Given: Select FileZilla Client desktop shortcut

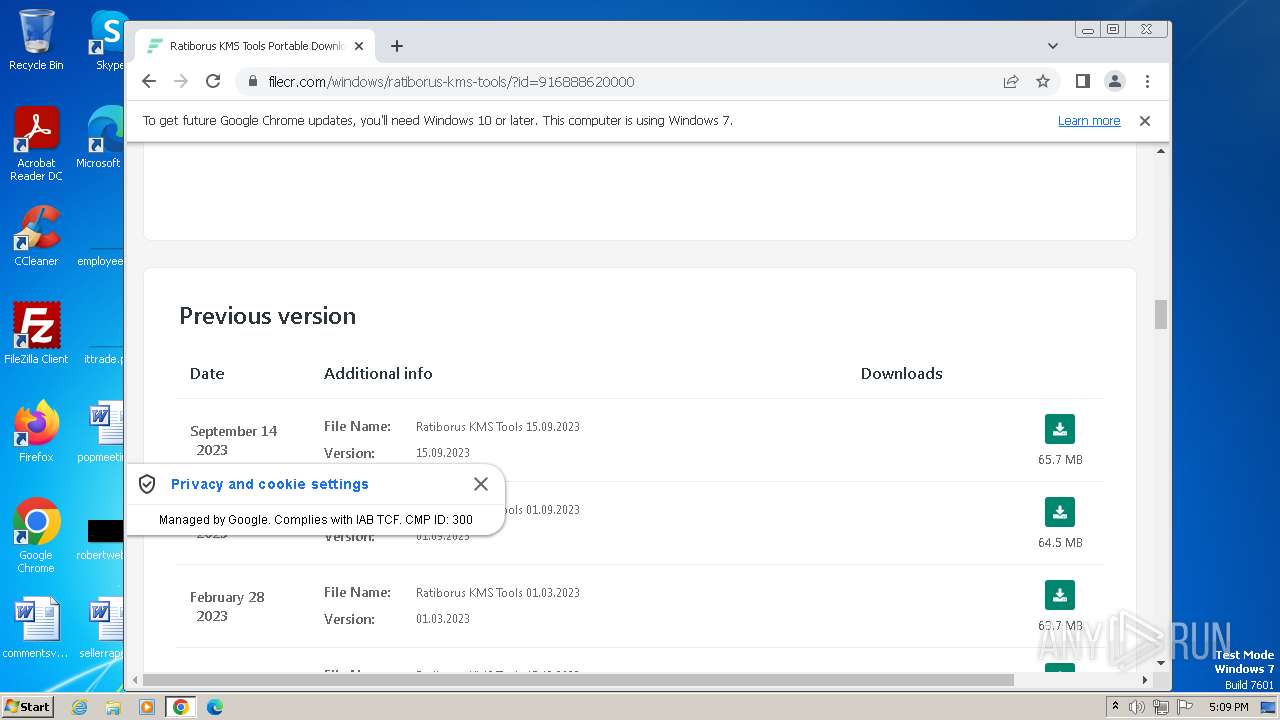Looking at the screenshot, I should point(36,333).
